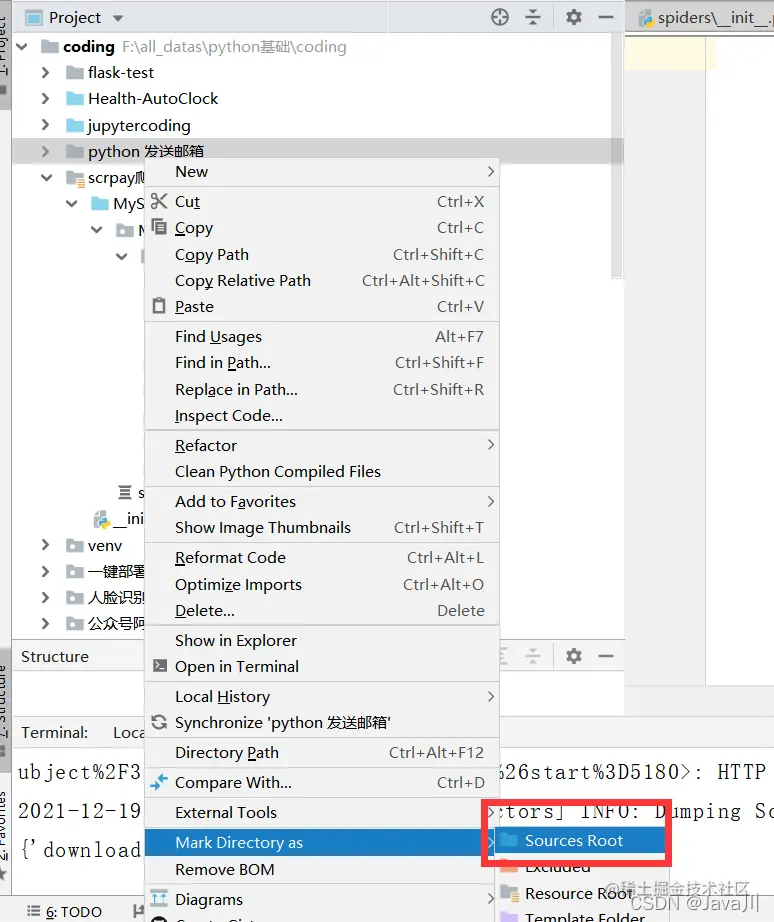The height and width of the screenshot is (922, 774).
Task: Select Show in Explorer
Action: click(x=322, y=640)
